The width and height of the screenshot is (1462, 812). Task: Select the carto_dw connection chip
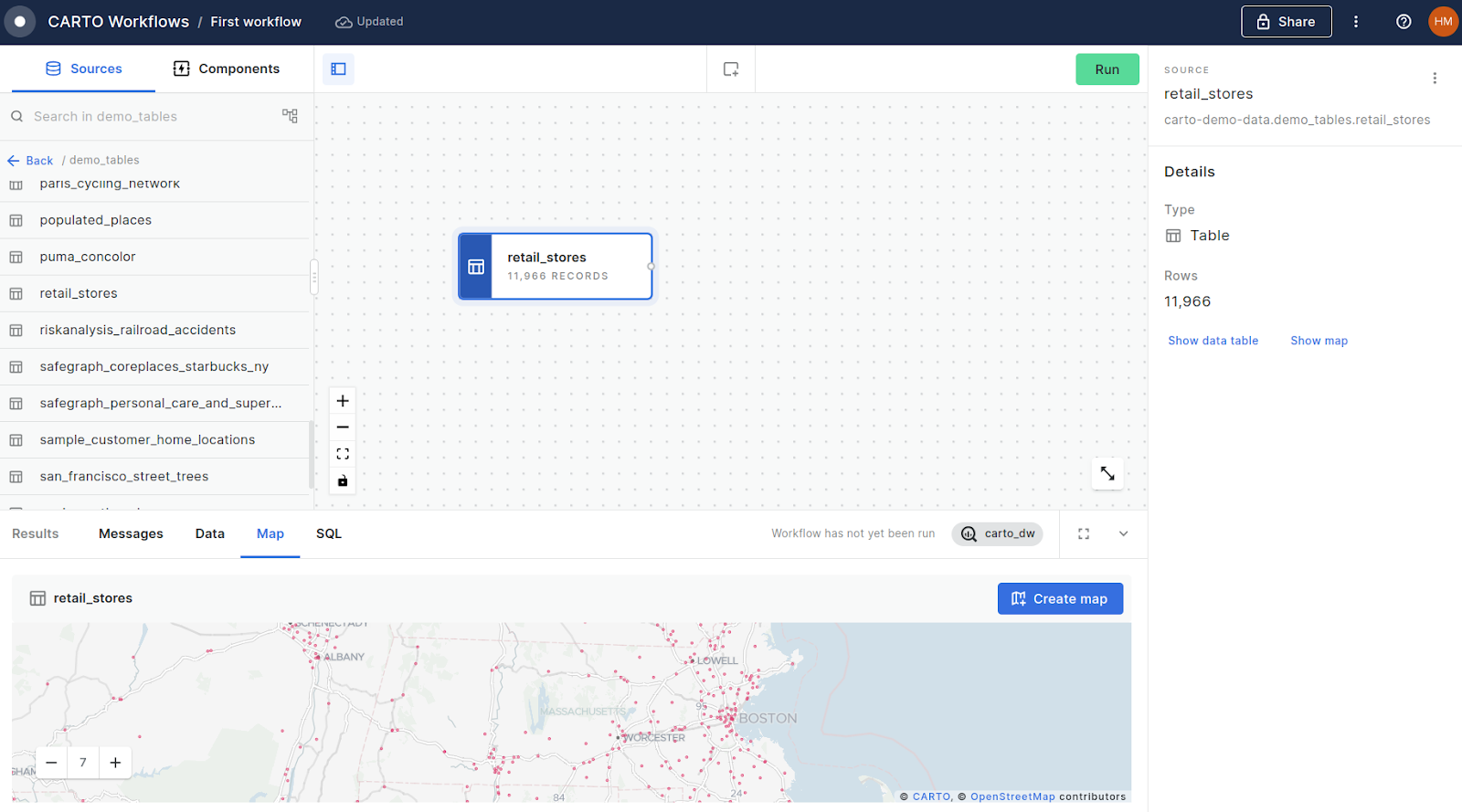pos(998,534)
